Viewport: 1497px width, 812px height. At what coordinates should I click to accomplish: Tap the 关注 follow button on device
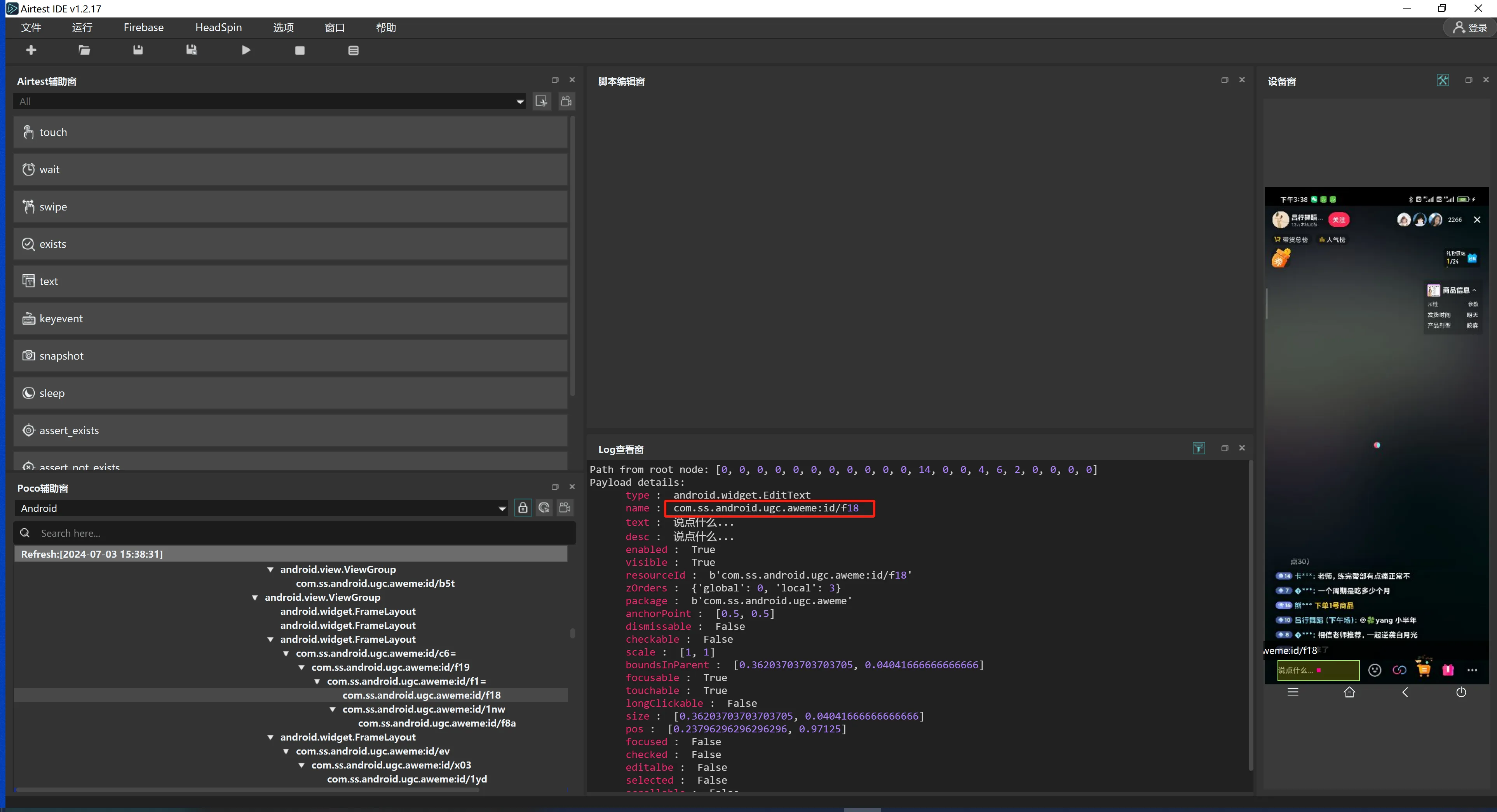click(x=1339, y=219)
